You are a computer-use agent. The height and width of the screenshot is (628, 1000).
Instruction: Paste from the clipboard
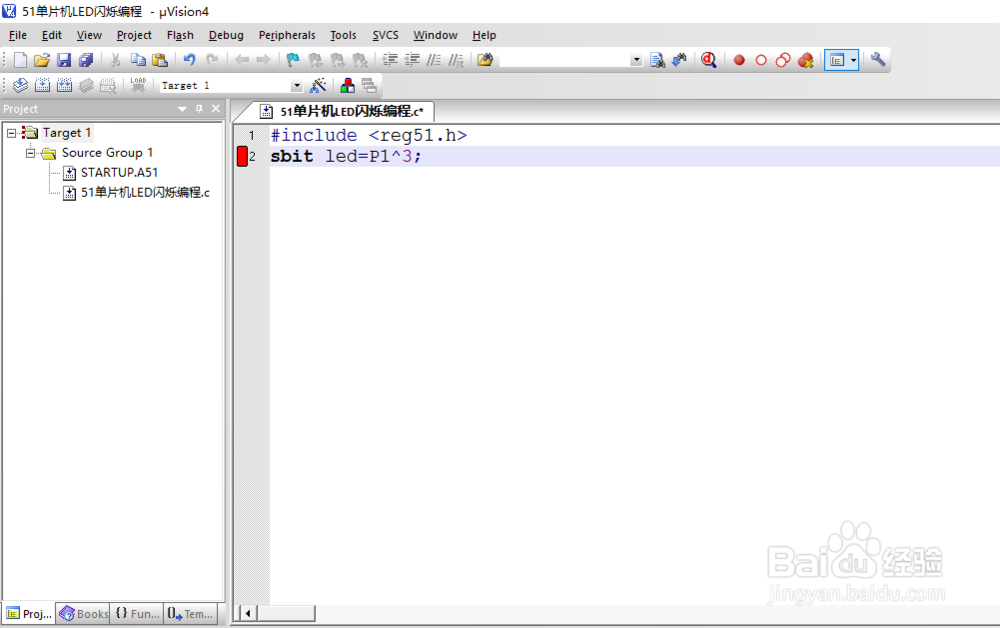pos(159,60)
